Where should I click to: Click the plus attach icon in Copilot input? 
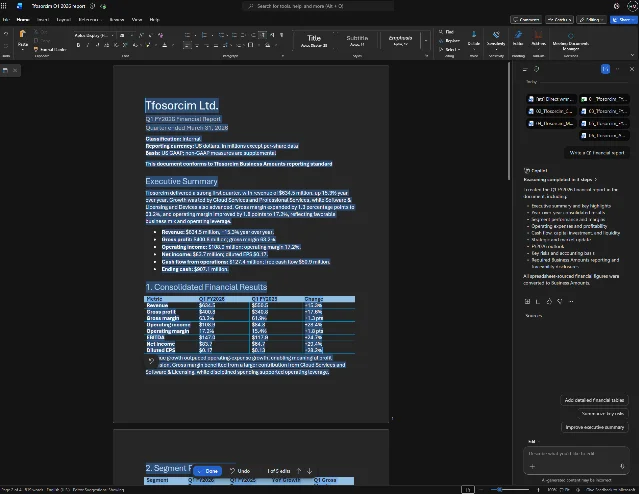click(x=532, y=466)
